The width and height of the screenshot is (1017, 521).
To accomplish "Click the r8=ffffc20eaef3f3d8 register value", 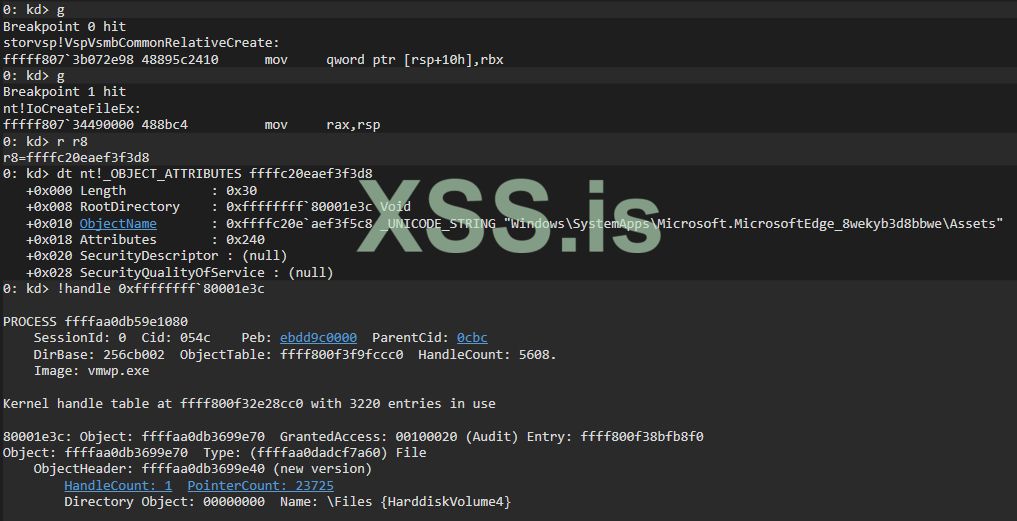I will tap(76, 158).
